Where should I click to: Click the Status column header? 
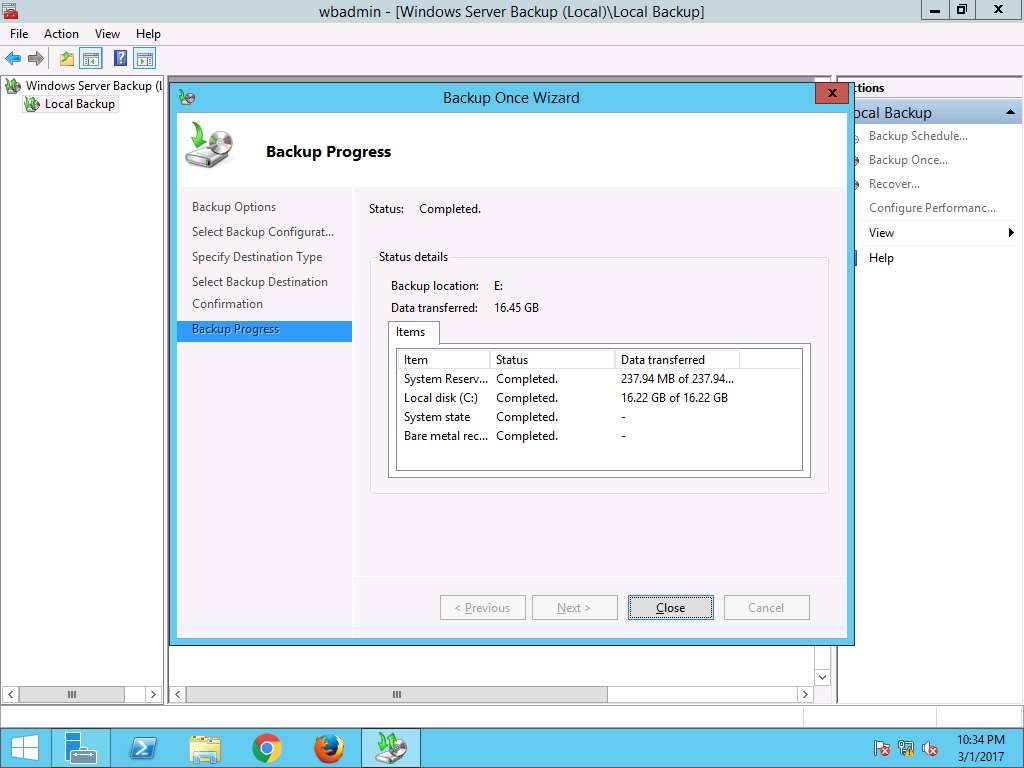(x=552, y=360)
